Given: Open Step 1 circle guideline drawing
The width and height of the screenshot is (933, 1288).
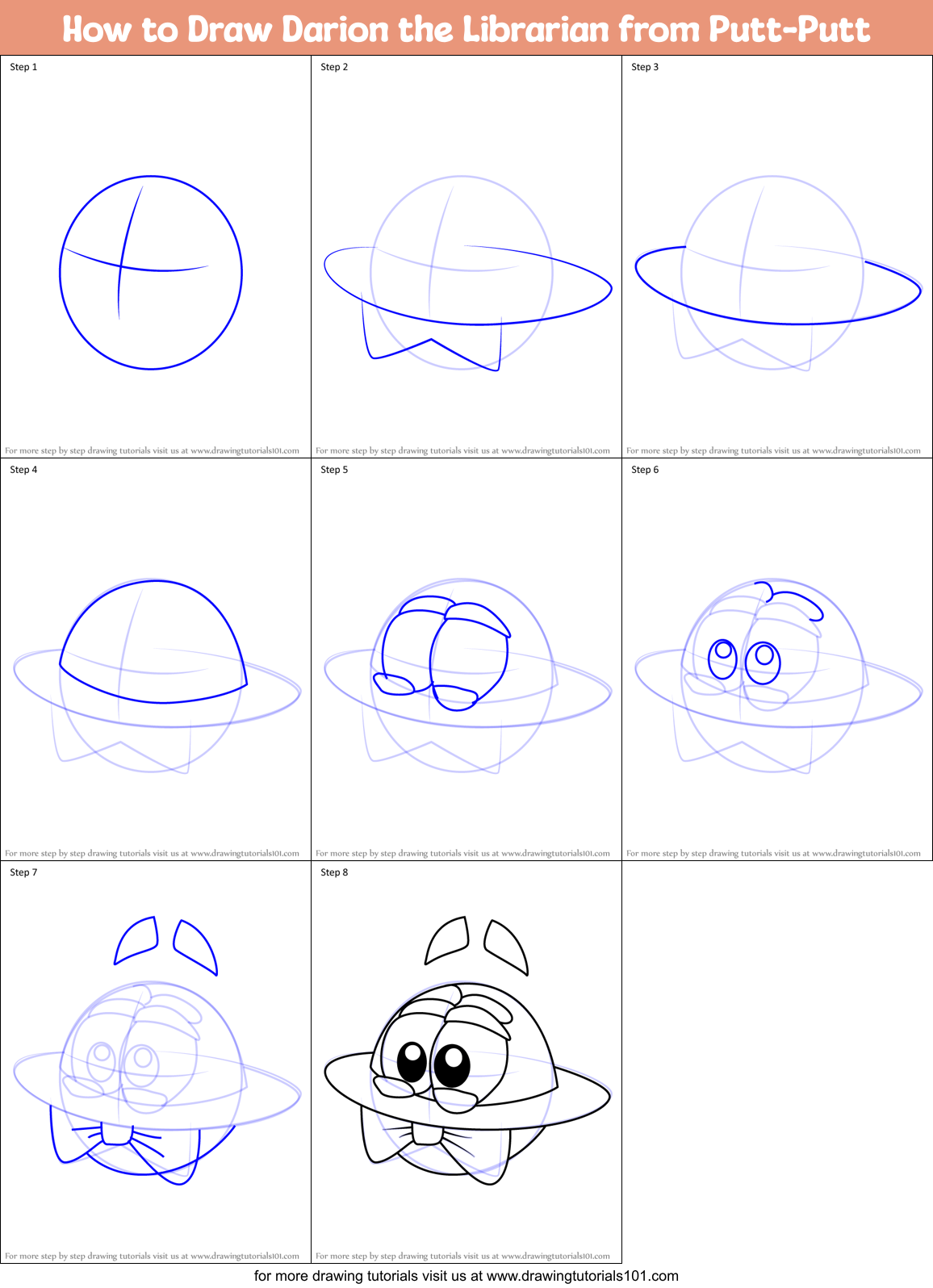Looking at the screenshot, I should click(x=151, y=273).
